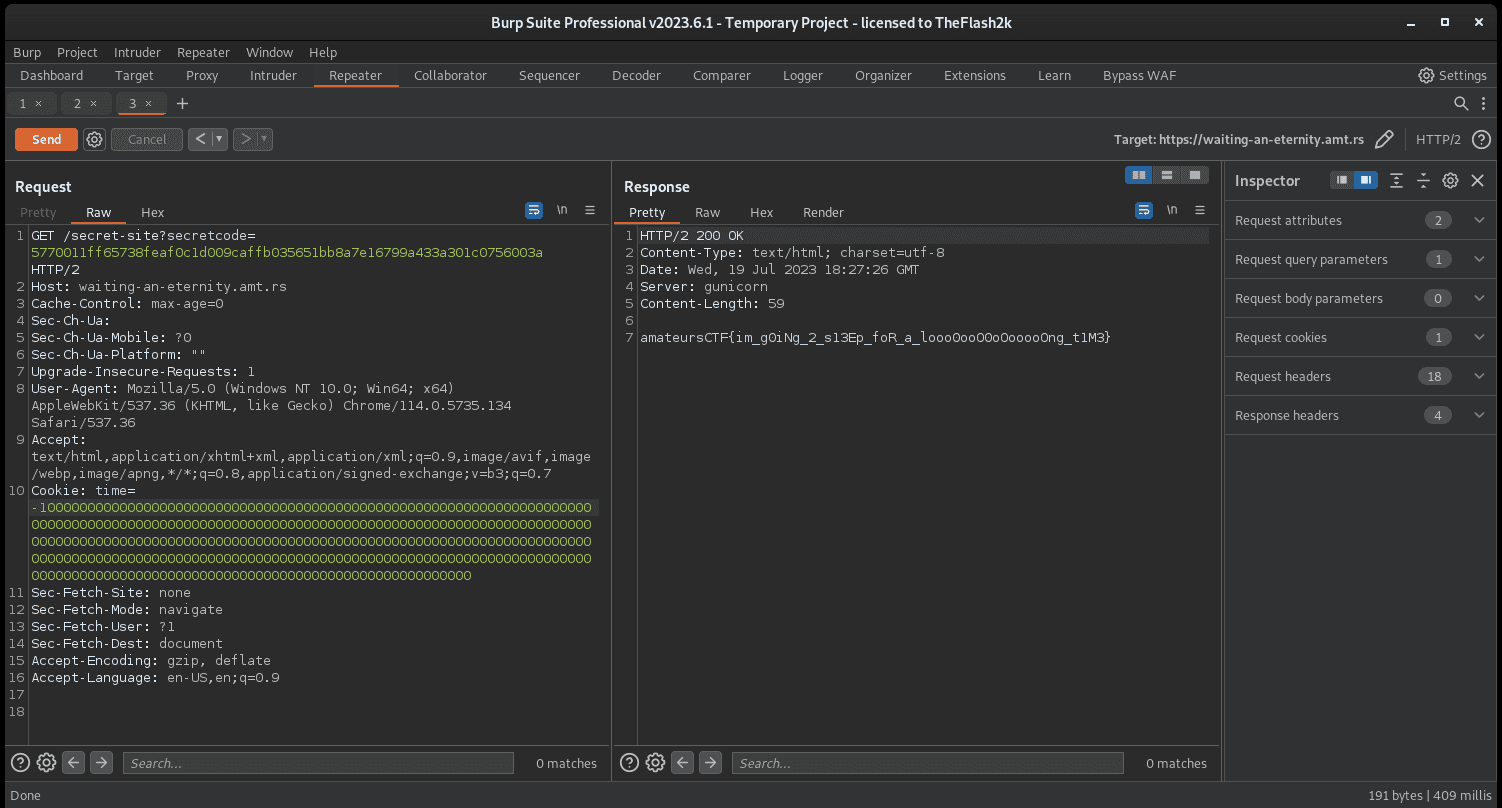Viewport: 1502px width, 808px height.
Task: Click the orange Send button
Action: coord(46,140)
